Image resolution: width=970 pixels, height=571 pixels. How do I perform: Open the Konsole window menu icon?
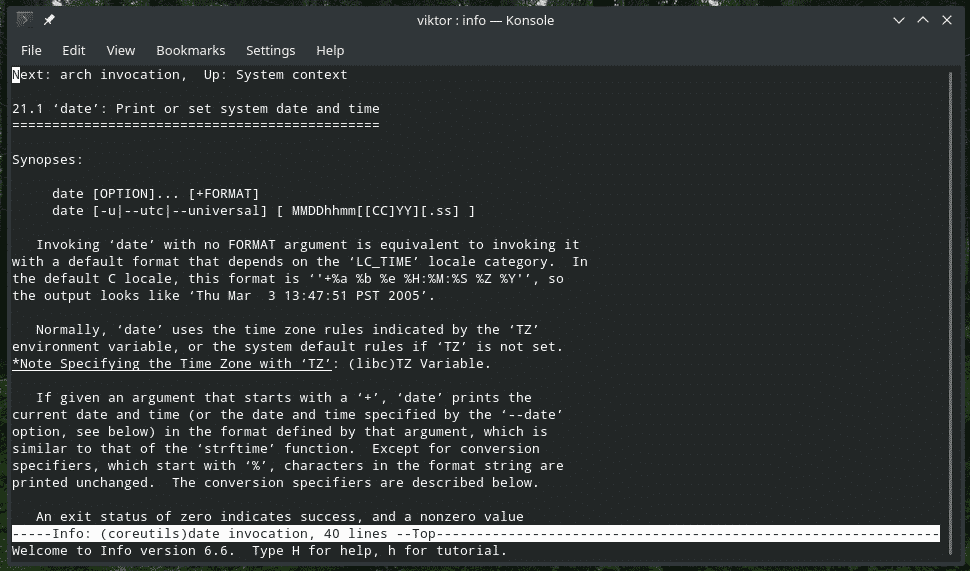click(x=25, y=20)
